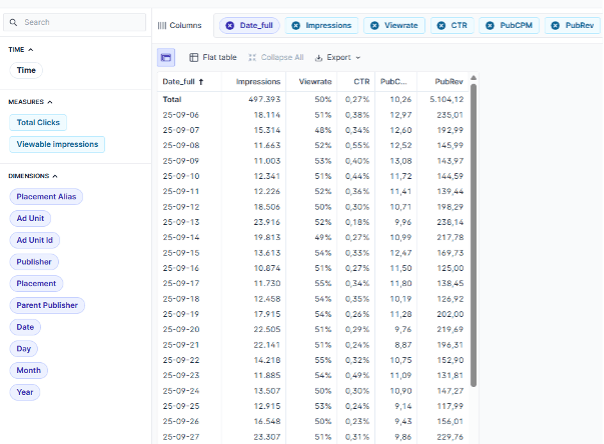Sort by the Date_full column header

pos(182,81)
